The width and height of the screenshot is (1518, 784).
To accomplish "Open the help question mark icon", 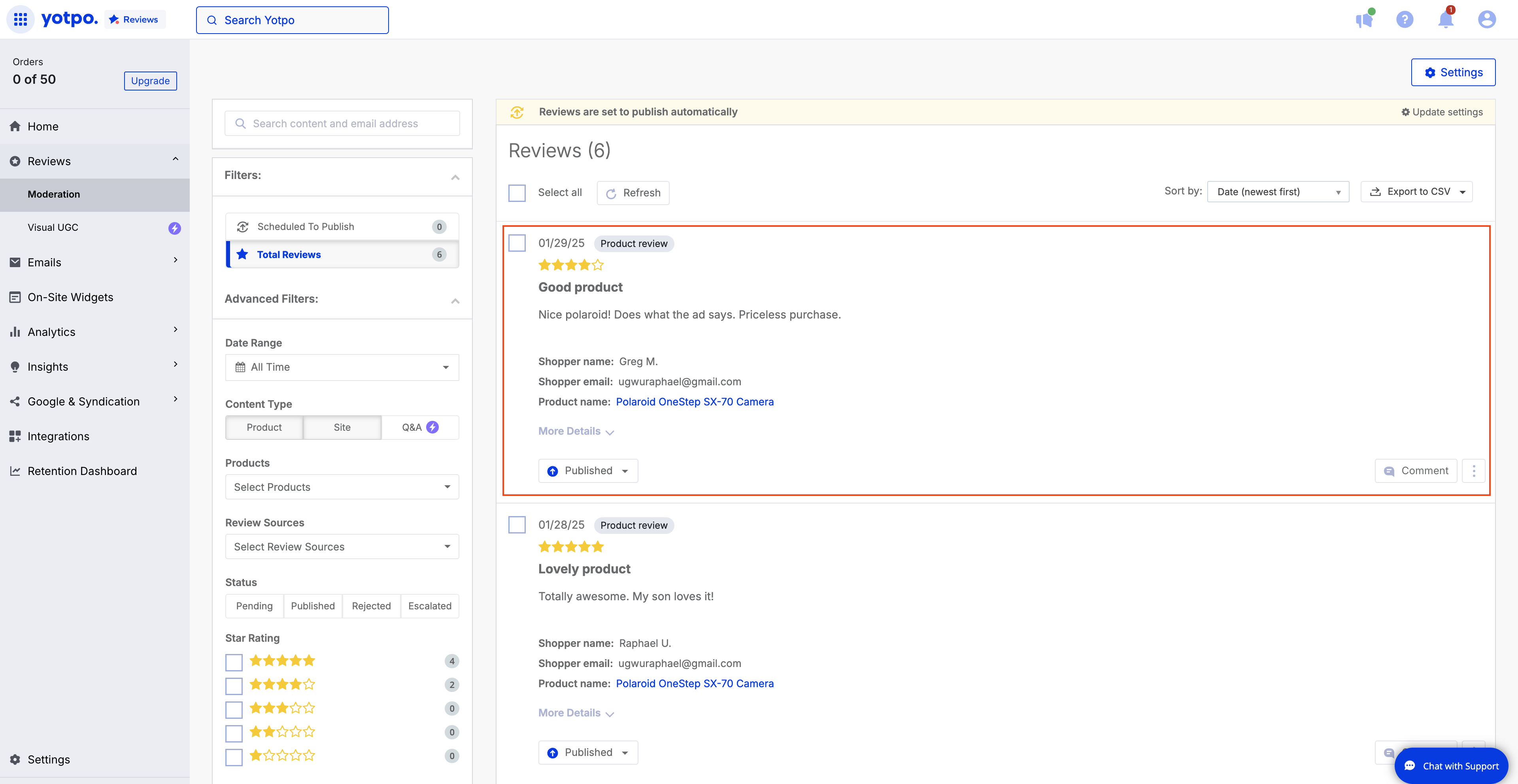I will tap(1405, 19).
